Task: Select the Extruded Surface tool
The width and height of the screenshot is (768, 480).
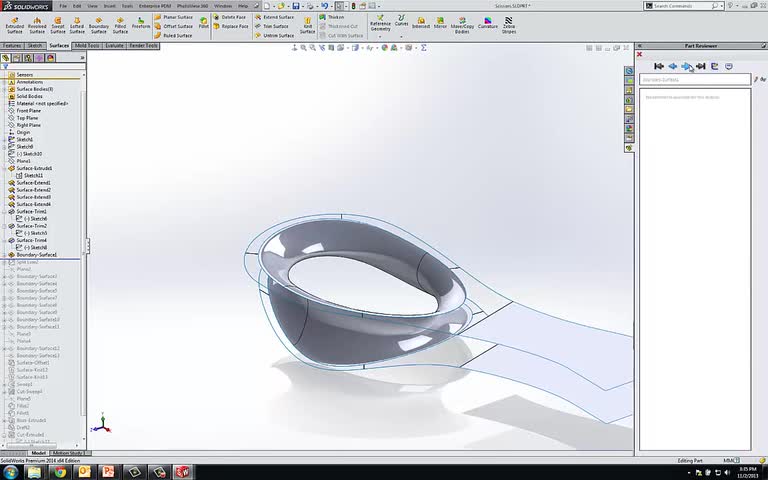Action: [14, 24]
